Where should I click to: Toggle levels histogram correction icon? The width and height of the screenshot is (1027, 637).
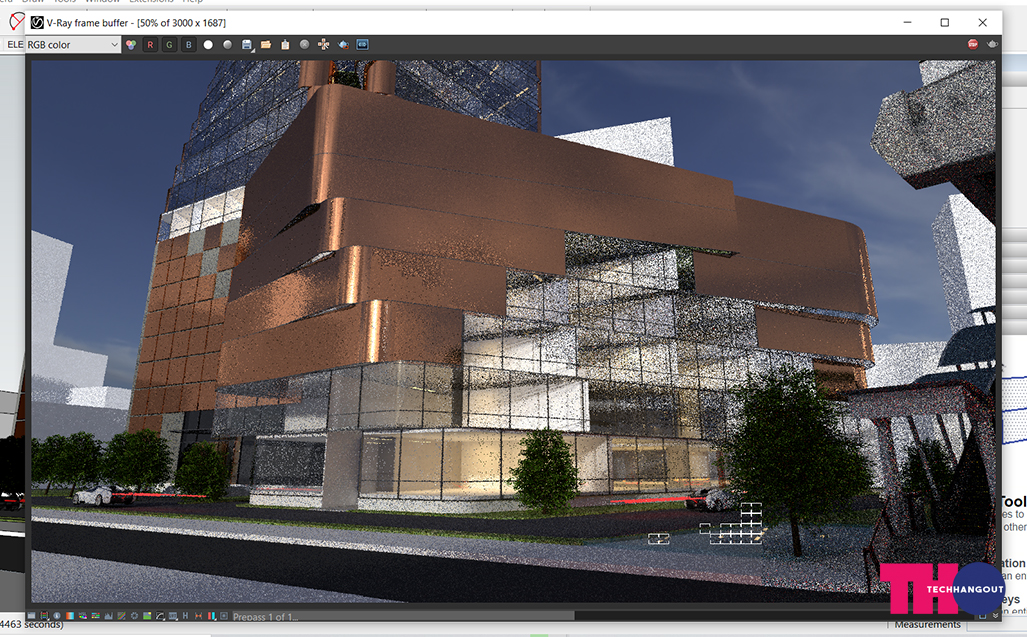[108, 616]
